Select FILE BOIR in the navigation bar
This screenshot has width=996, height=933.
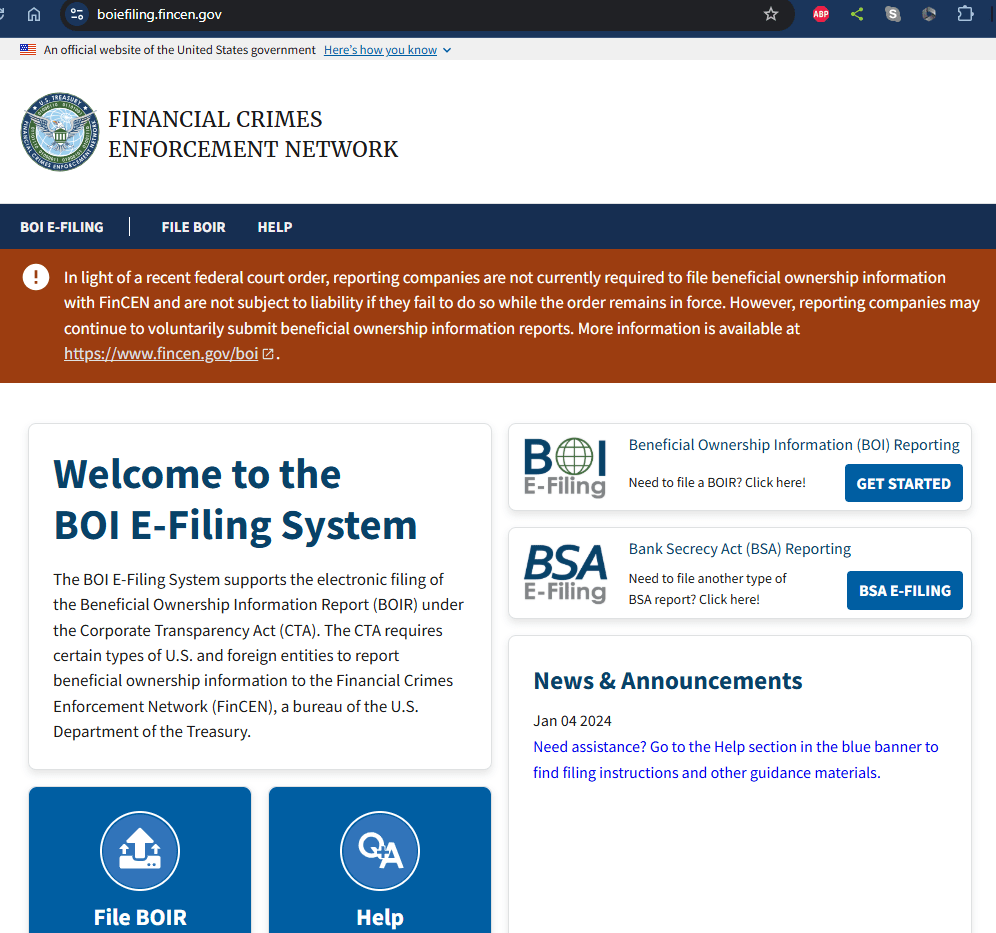[193, 227]
